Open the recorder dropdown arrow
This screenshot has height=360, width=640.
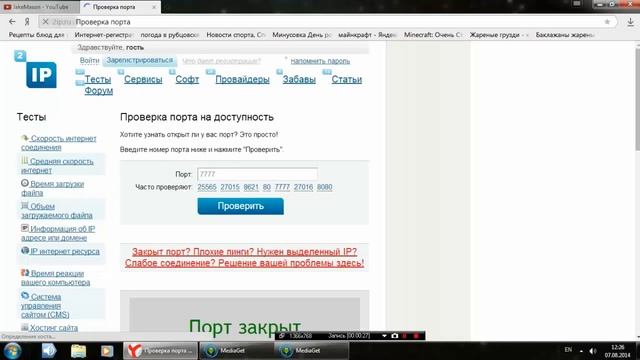(384, 336)
